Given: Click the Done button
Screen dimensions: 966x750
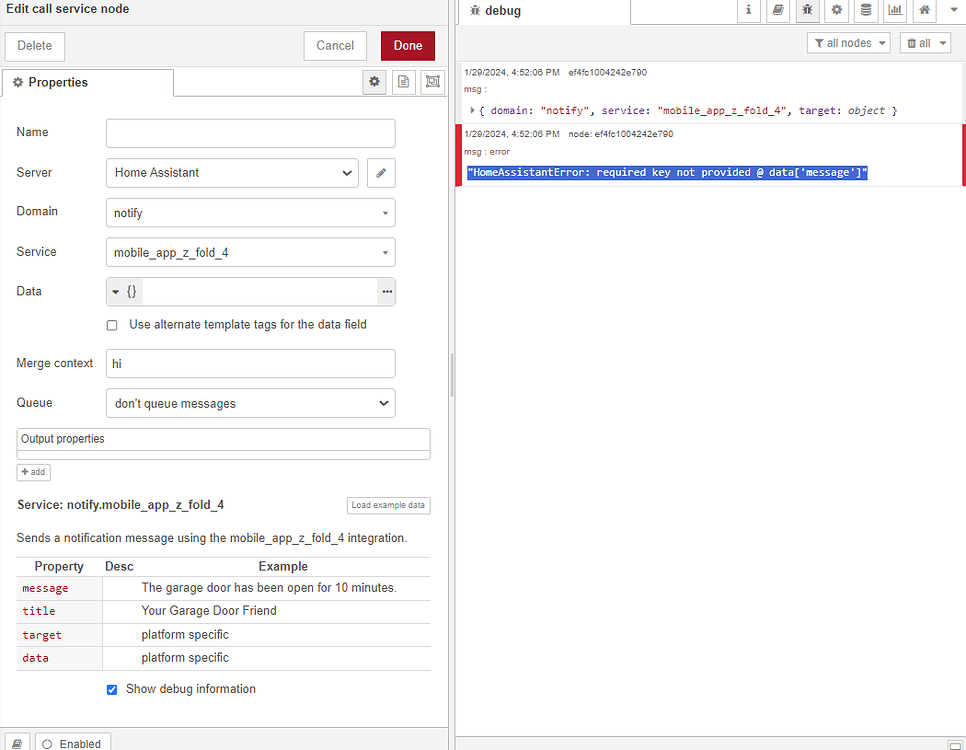Looking at the screenshot, I should 408,46.
